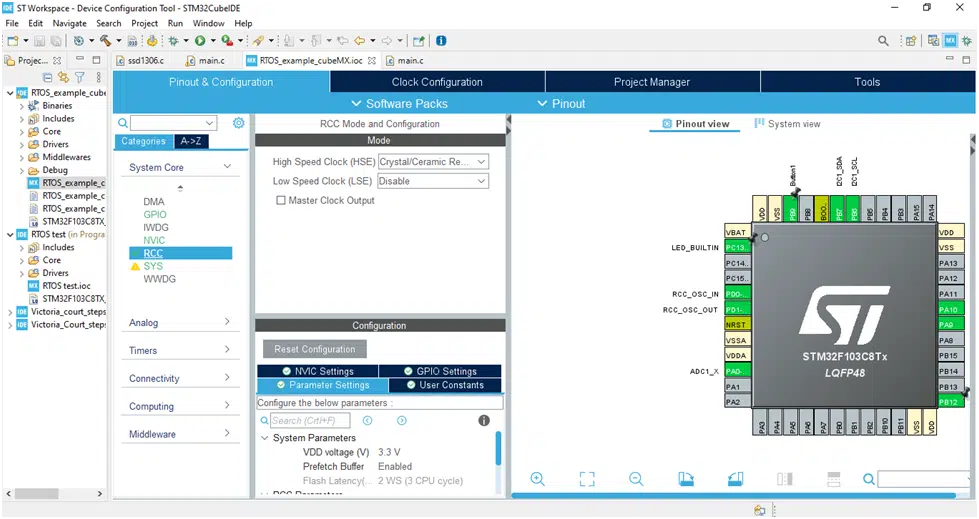Collapse the System Core category
Viewport: 979px width, 519px height.
point(227,167)
